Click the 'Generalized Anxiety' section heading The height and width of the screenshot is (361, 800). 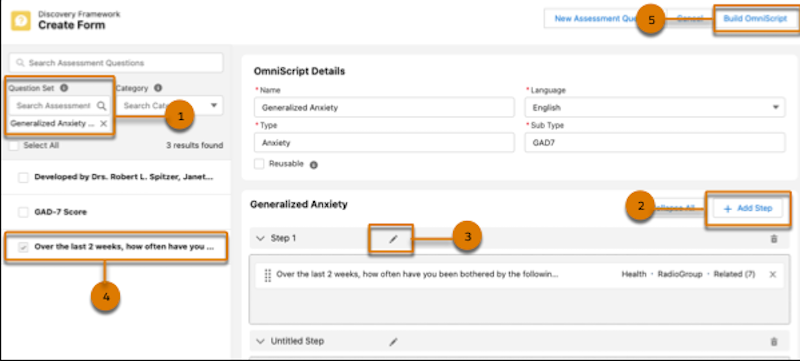tap(298, 204)
